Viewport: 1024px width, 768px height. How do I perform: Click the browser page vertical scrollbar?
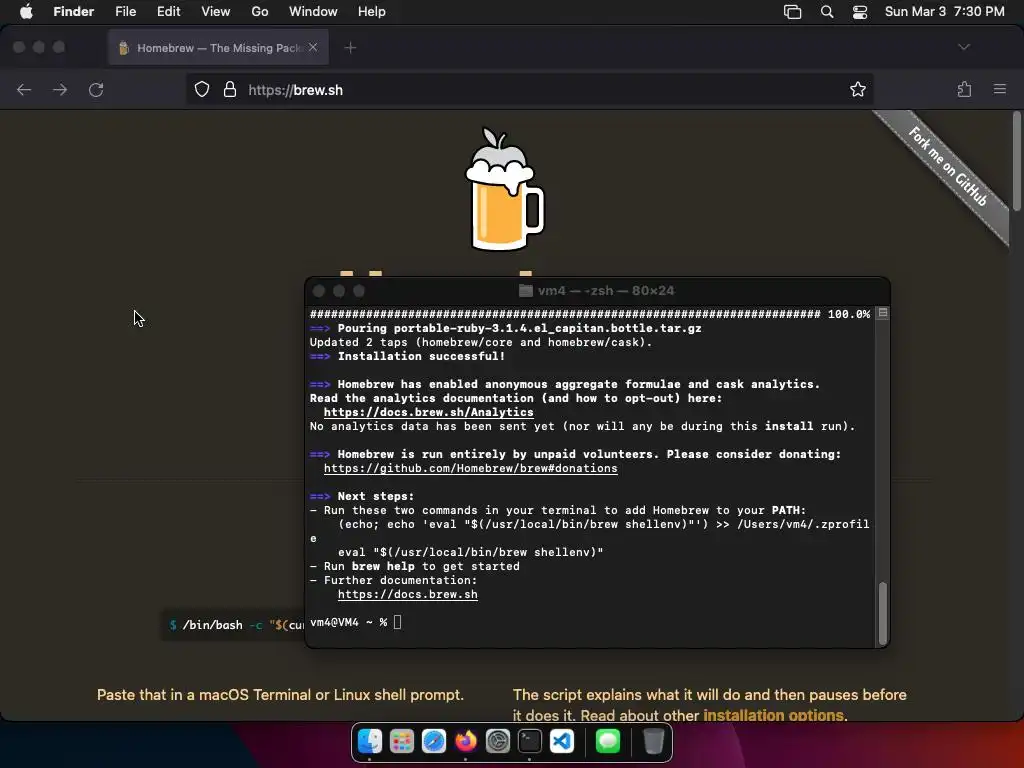pos(1016,162)
